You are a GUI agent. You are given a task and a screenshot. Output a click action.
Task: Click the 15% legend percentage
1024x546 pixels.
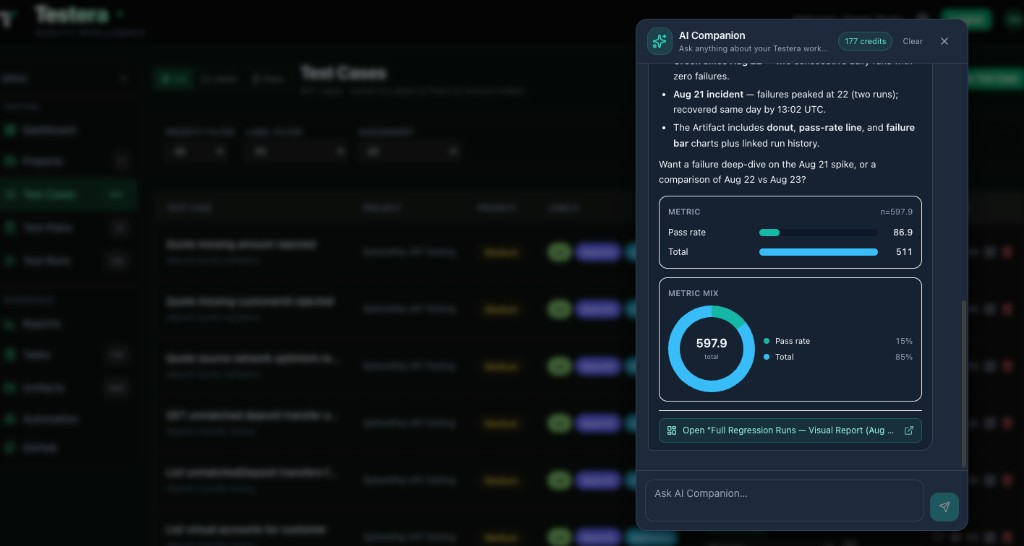[904, 341]
